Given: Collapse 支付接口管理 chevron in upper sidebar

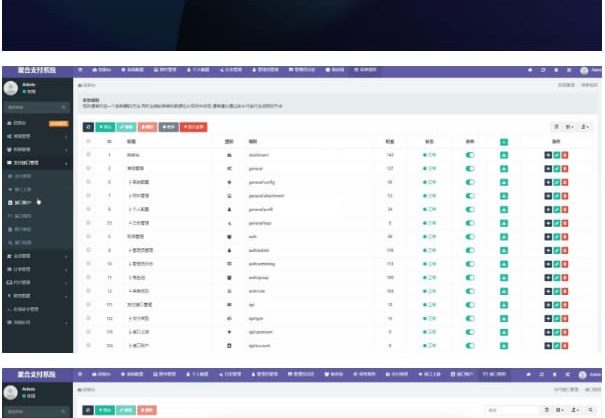Looking at the screenshot, I should coord(66,163).
